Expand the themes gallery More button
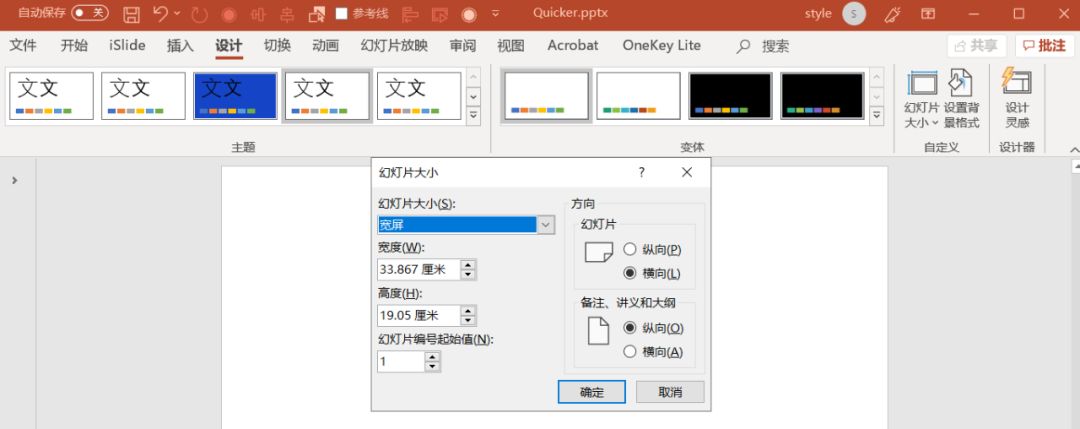 (473, 116)
